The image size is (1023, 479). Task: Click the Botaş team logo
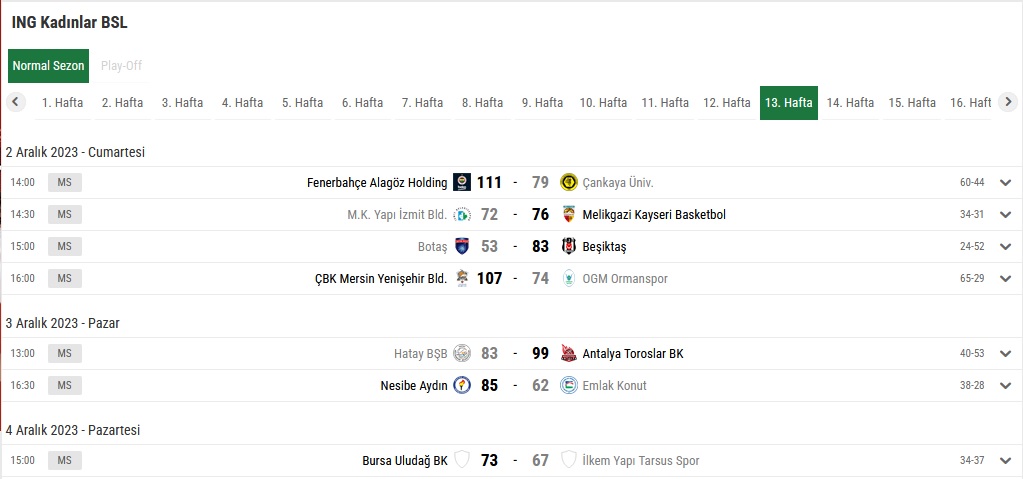pos(462,246)
